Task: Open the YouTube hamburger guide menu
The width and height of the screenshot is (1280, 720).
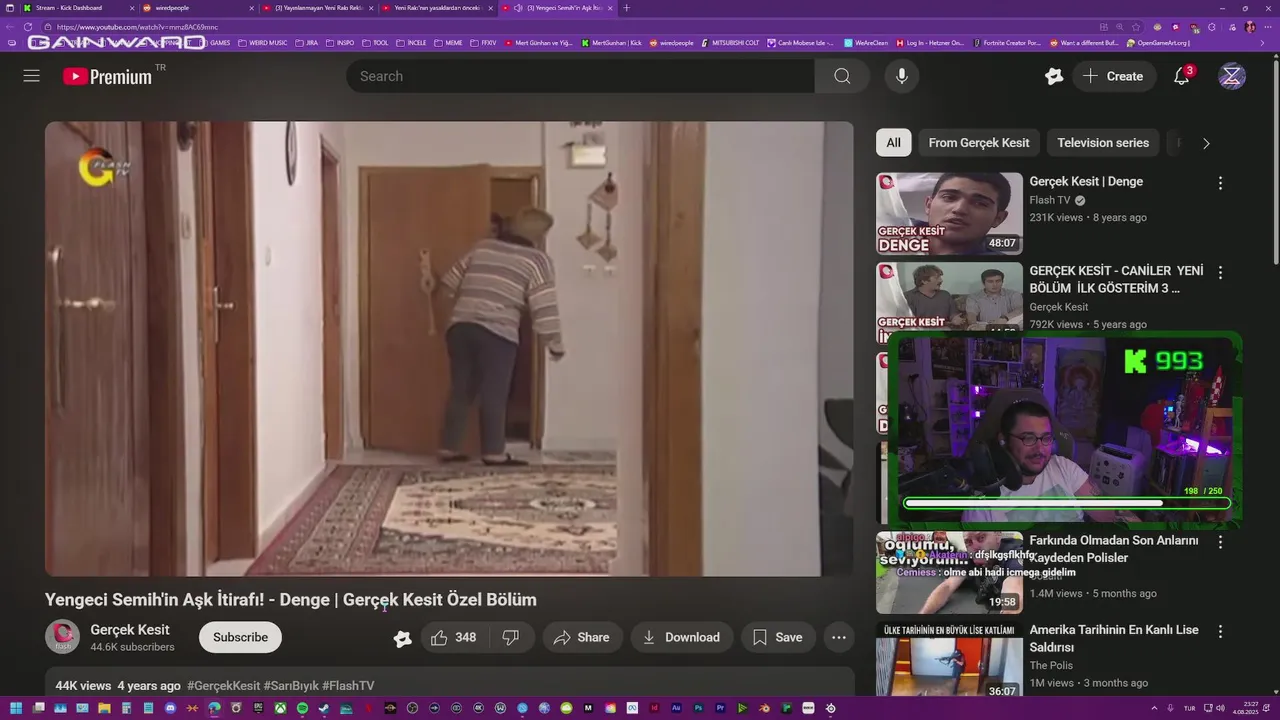Action: 32,76
